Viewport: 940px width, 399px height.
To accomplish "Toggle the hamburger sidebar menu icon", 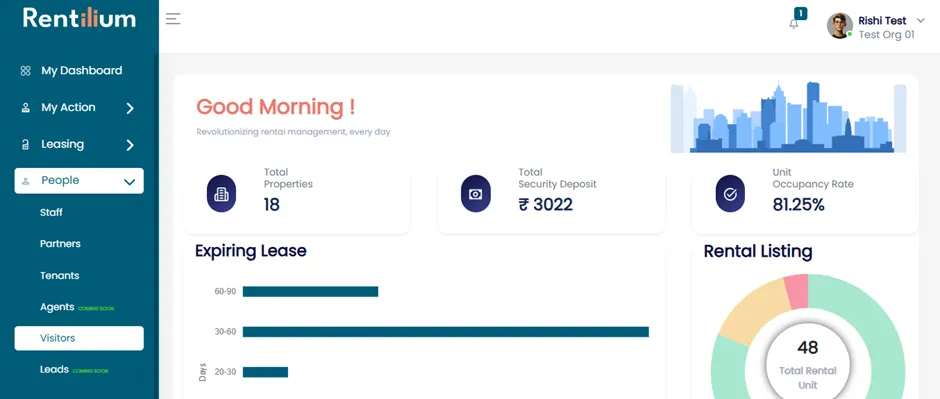I will pyautogui.click(x=173, y=19).
